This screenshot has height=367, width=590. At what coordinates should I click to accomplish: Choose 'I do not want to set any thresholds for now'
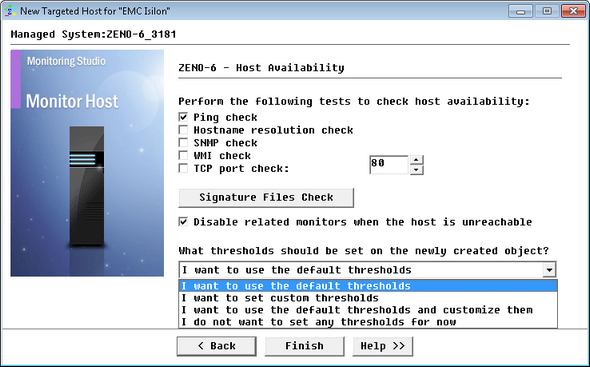(x=368, y=322)
